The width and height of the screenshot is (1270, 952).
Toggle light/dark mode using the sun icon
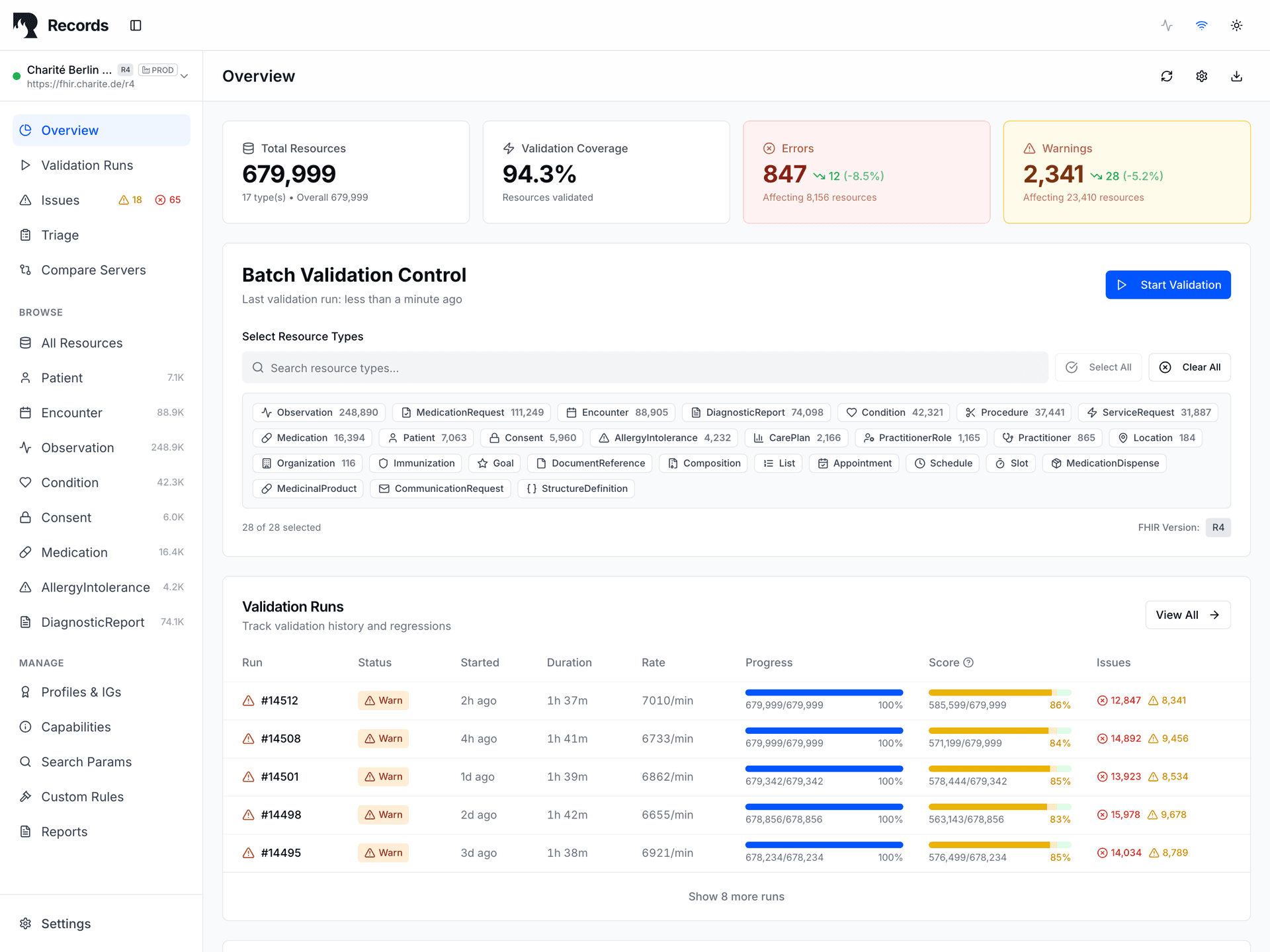1237,24
